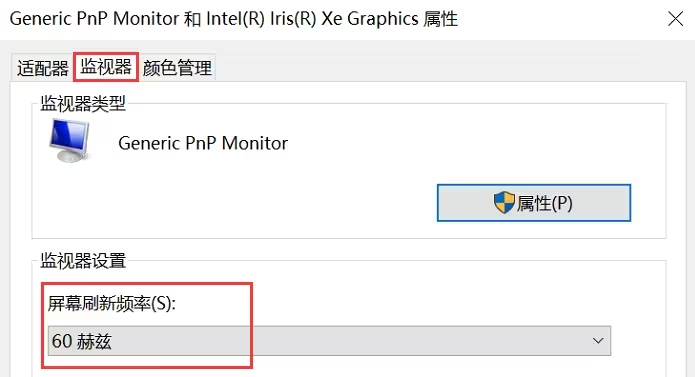Expand the 屏幕刷新频率 combo box
Screen dimensions: 695x377
pyautogui.click(x=329, y=341)
